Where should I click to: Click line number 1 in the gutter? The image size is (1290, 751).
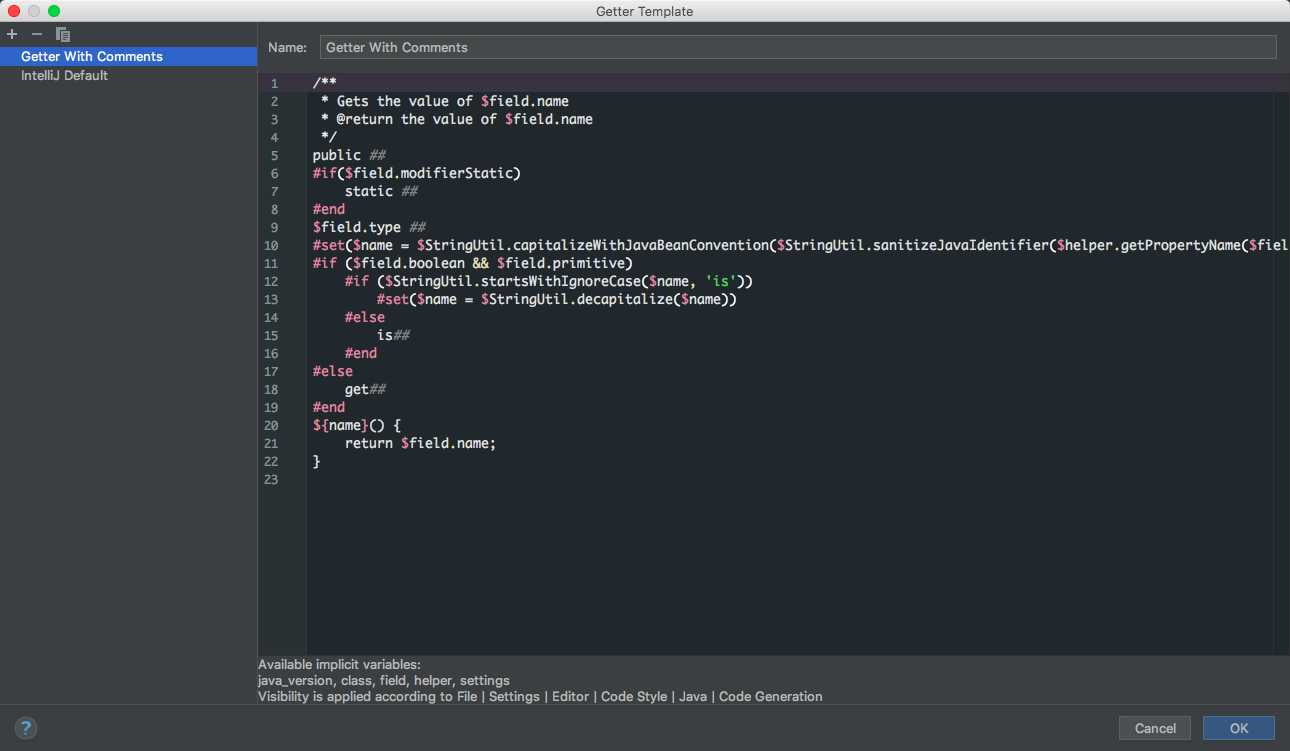(x=274, y=83)
